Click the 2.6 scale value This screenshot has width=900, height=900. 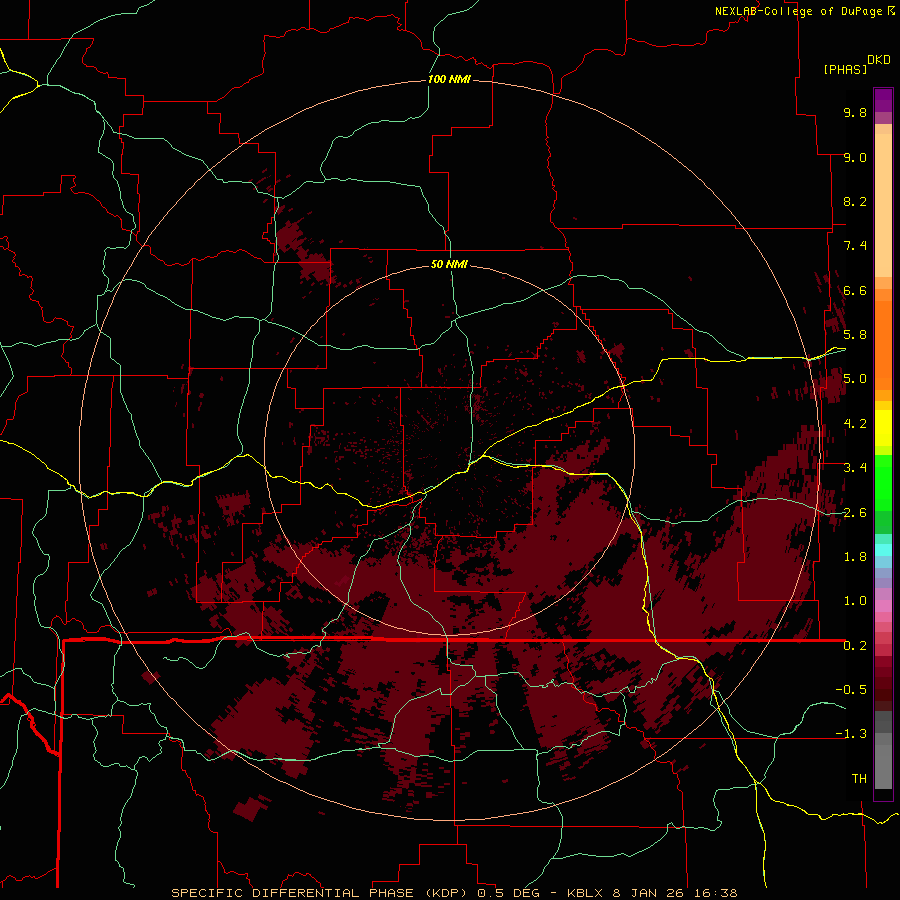click(x=855, y=513)
